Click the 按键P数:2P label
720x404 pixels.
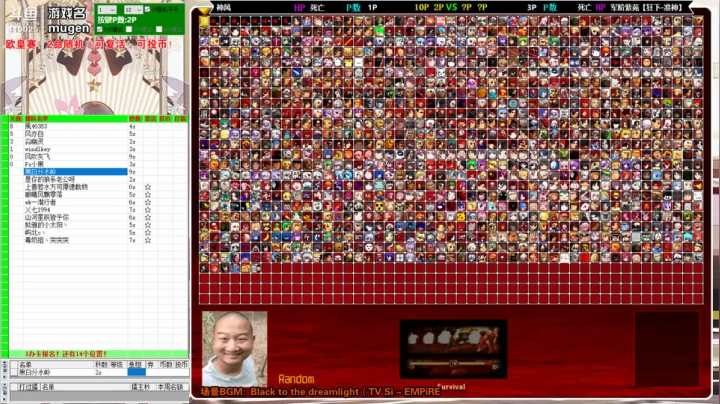117,20
